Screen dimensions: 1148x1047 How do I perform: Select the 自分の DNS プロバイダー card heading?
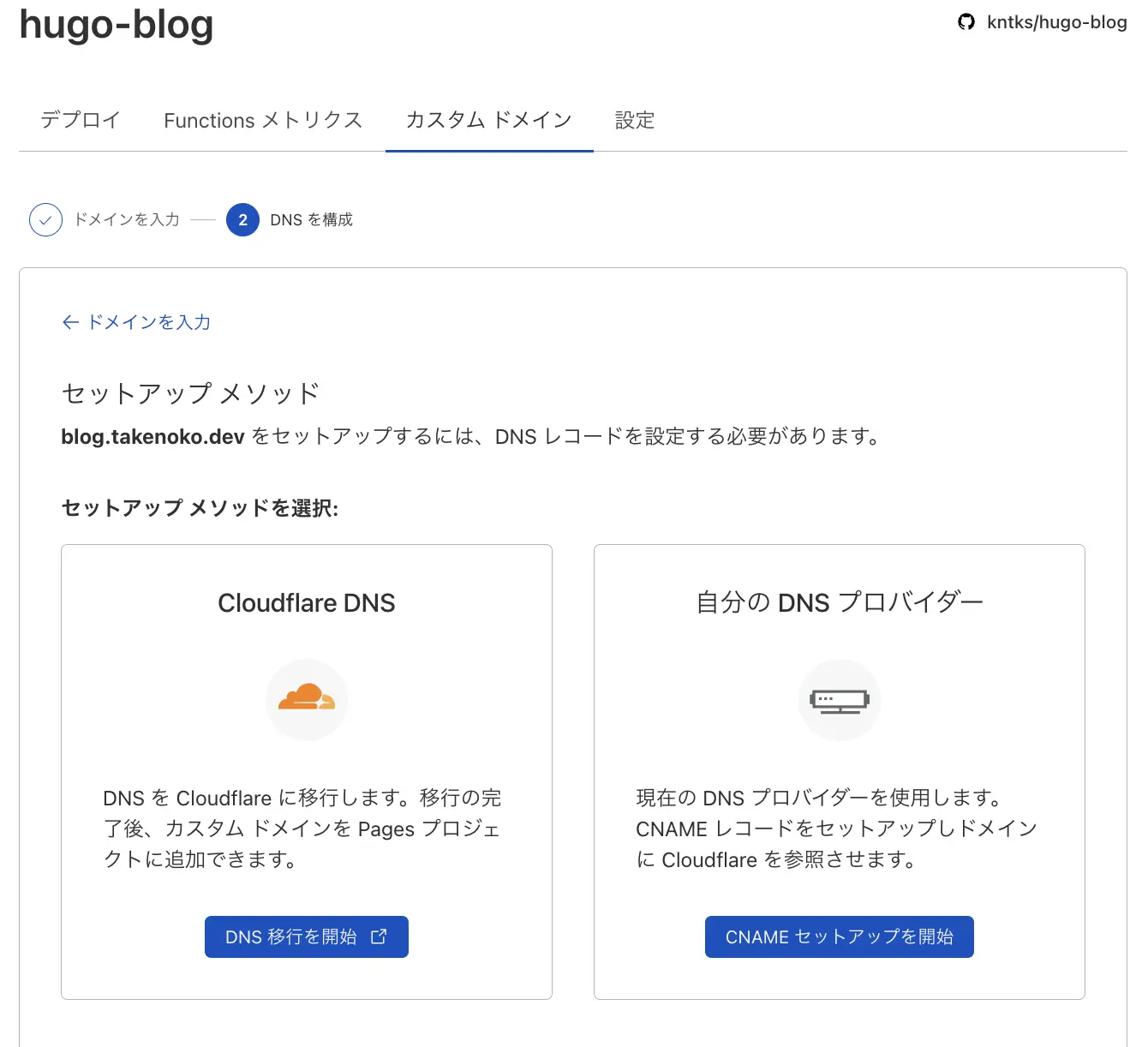point(839,603)
